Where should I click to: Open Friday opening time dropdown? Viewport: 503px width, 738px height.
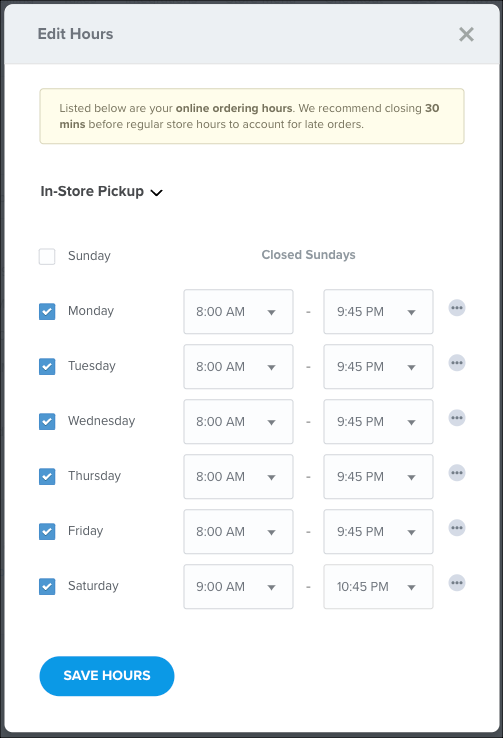coord(238,531)
